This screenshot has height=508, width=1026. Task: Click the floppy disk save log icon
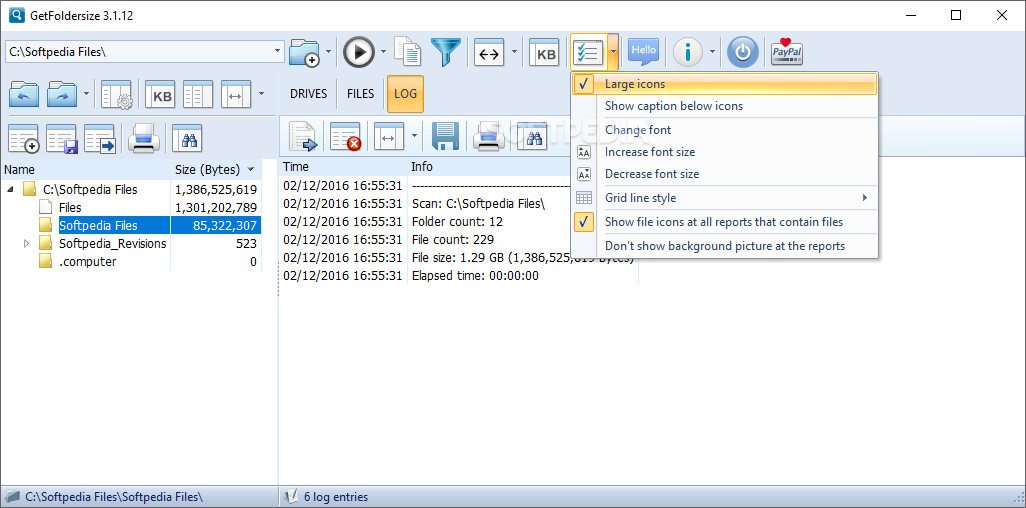pyautogui.click(x=446, y=137)
